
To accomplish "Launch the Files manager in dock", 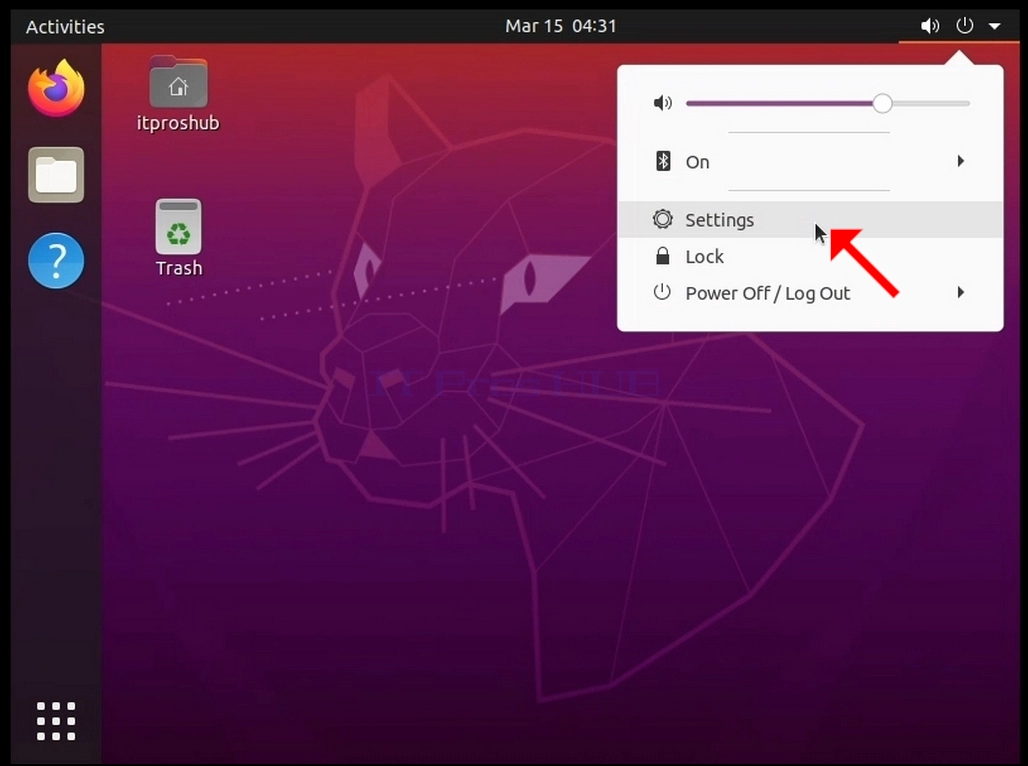I will tap(56, 174).
